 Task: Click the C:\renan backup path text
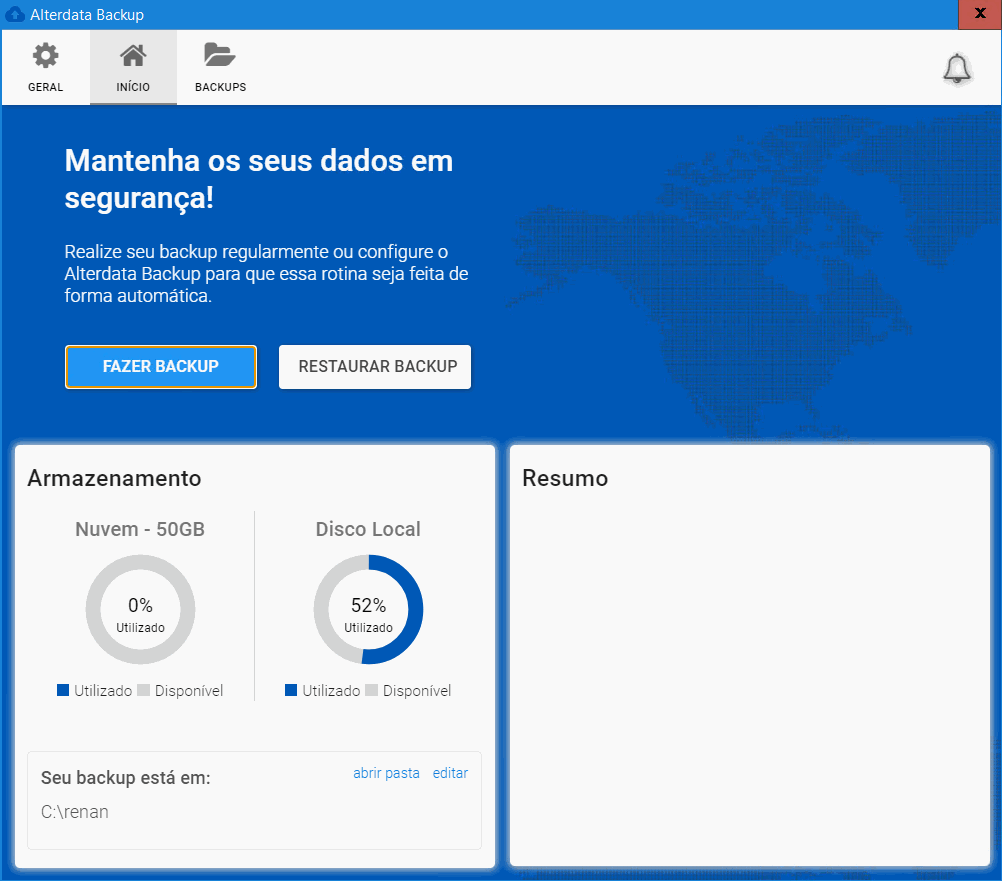pos(75,812)
